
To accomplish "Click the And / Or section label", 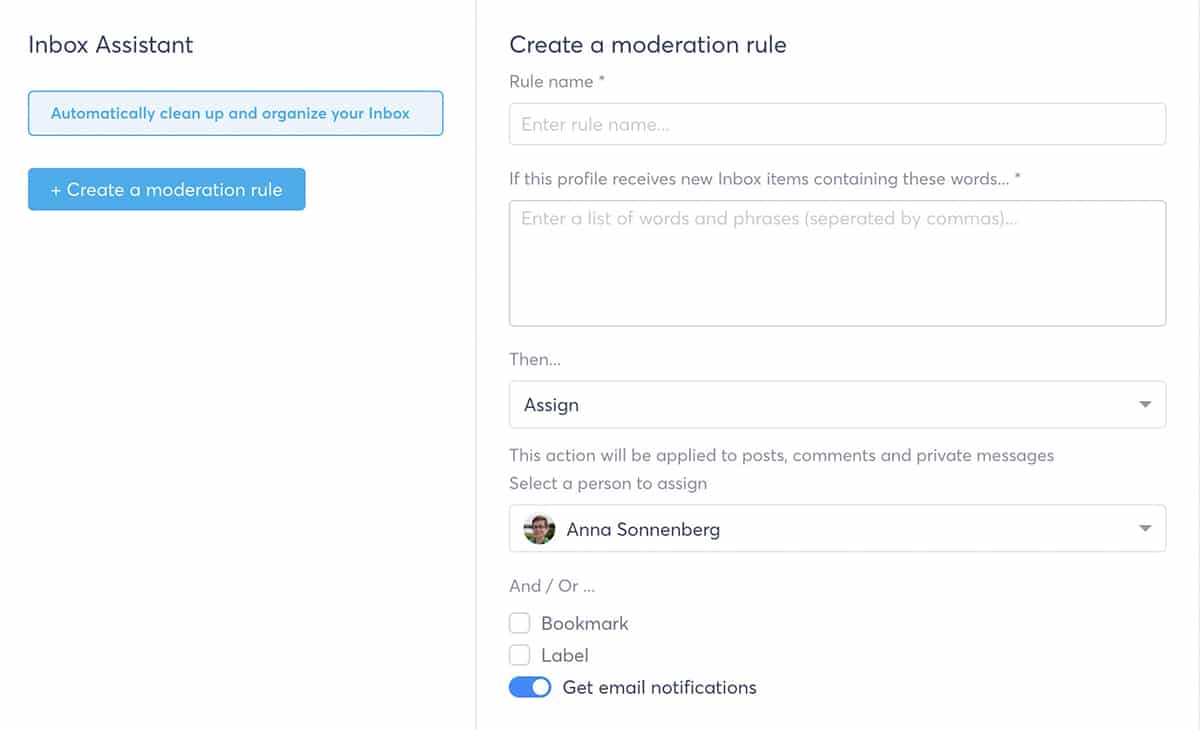I will 552,586.
